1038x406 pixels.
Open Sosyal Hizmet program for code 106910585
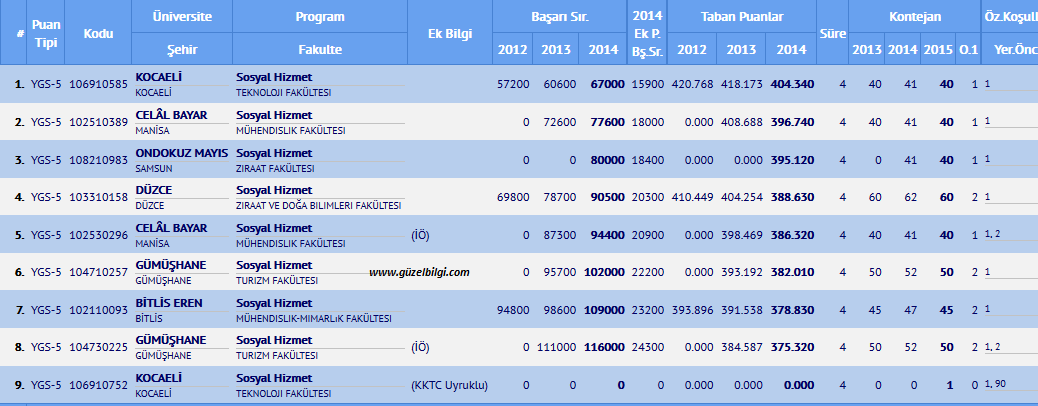click(x=274, y=77)
